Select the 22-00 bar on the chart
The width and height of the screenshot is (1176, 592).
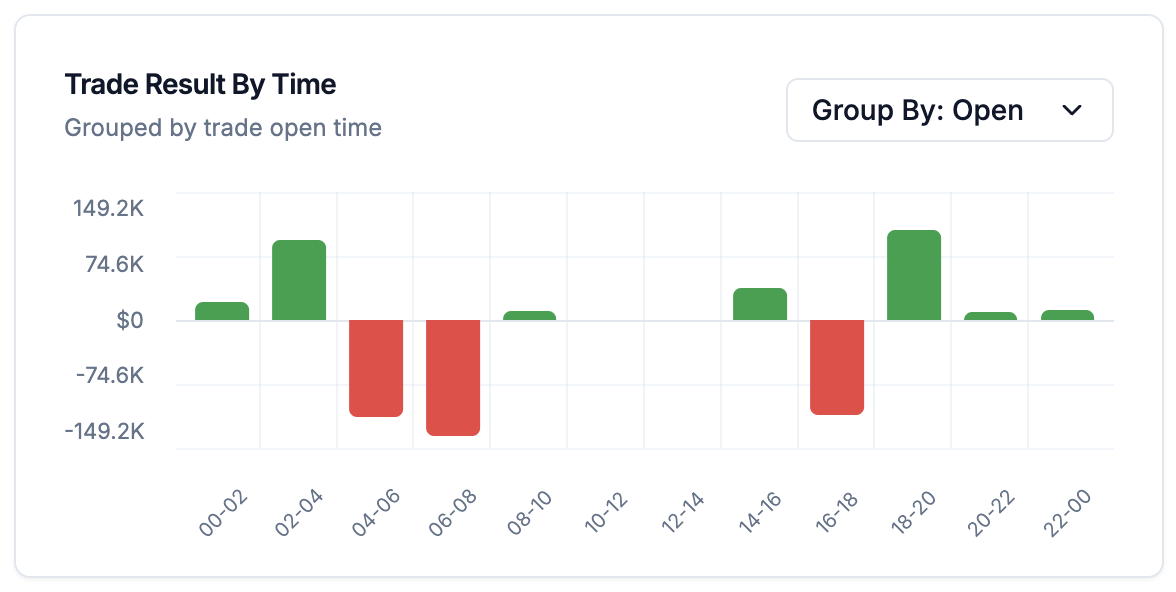(x=1067, y=313)
